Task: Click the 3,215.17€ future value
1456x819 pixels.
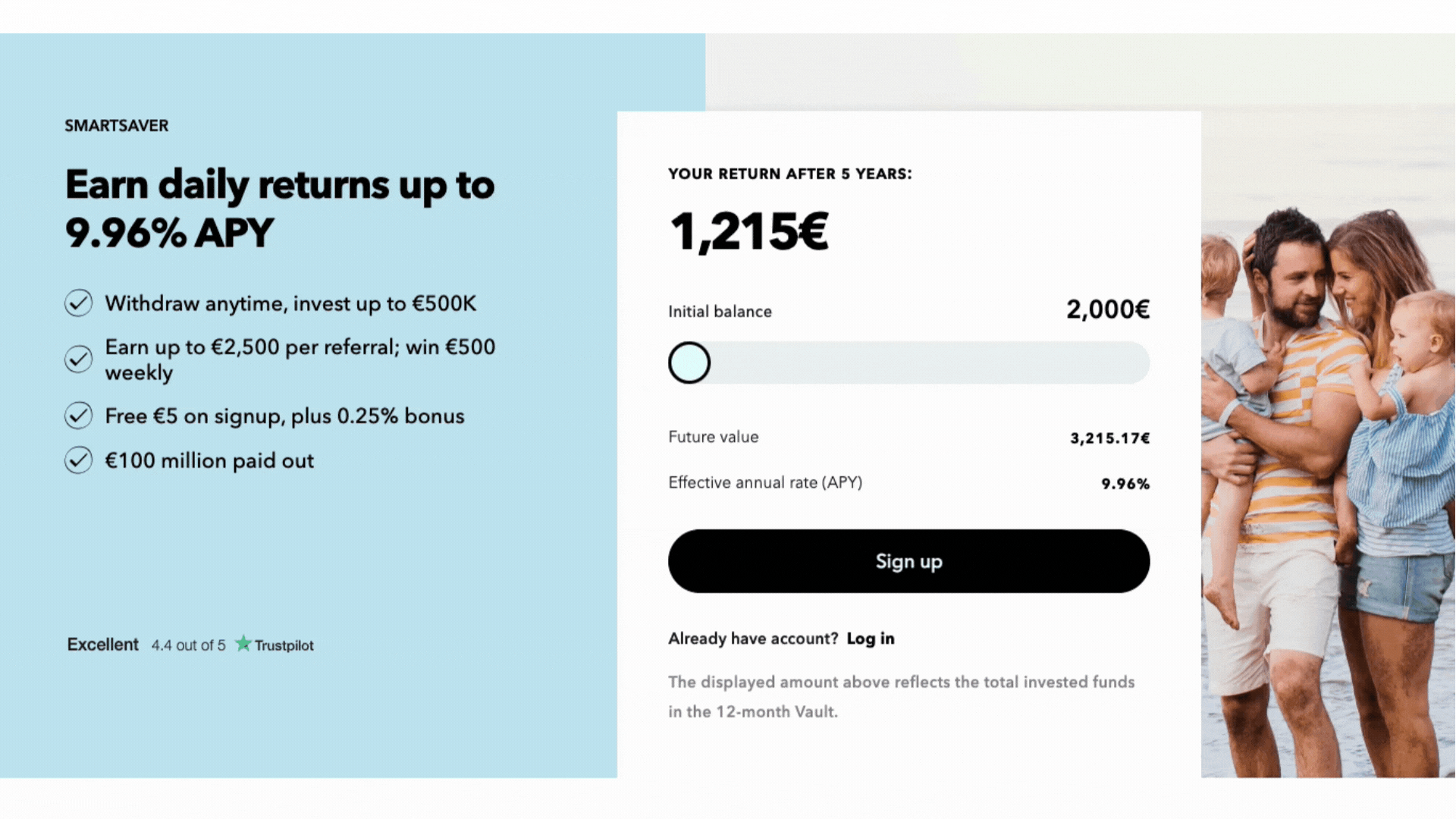Action: pos(1110,438)
